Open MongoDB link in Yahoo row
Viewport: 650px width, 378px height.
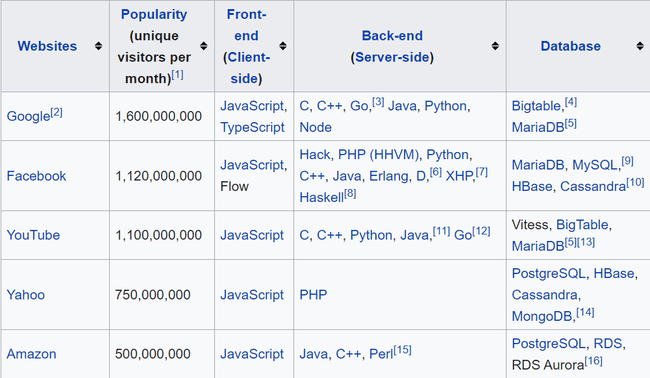[542, 316]
